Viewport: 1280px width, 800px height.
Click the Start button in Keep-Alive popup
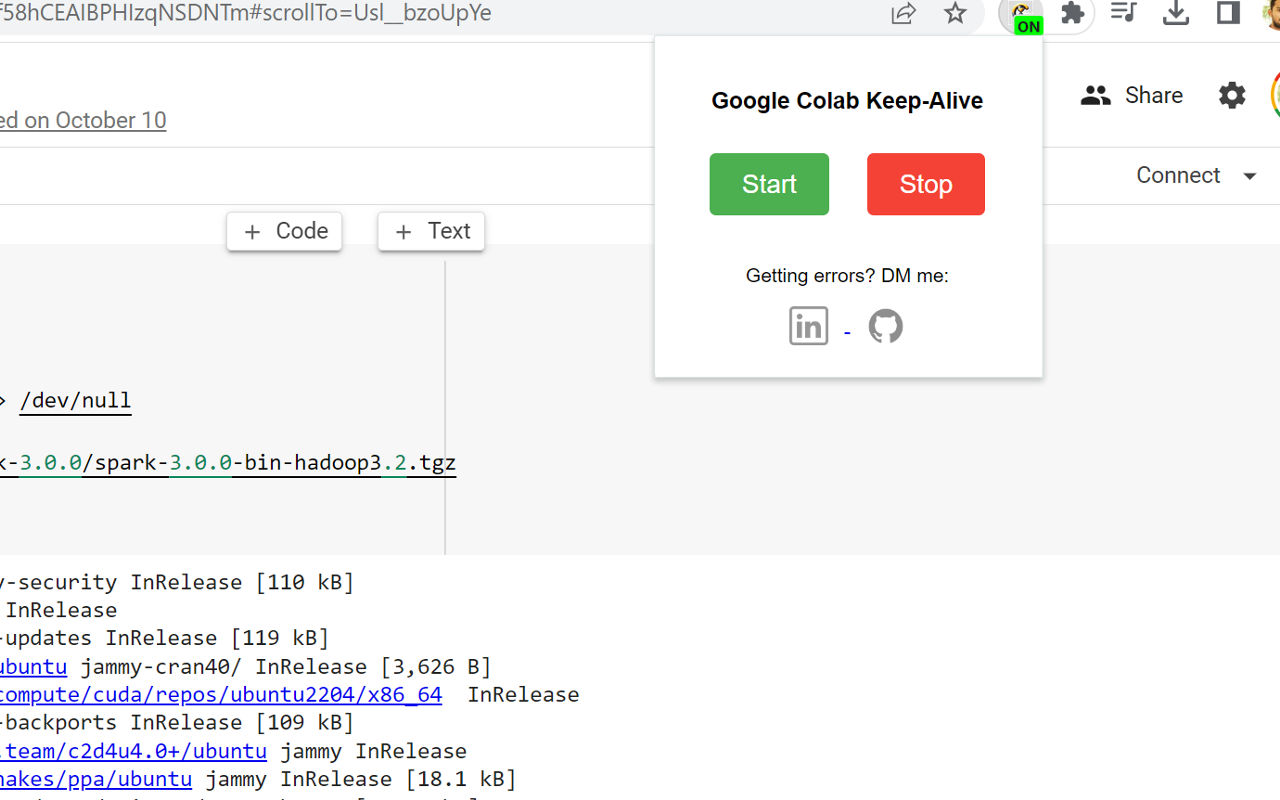pos(769,184)
